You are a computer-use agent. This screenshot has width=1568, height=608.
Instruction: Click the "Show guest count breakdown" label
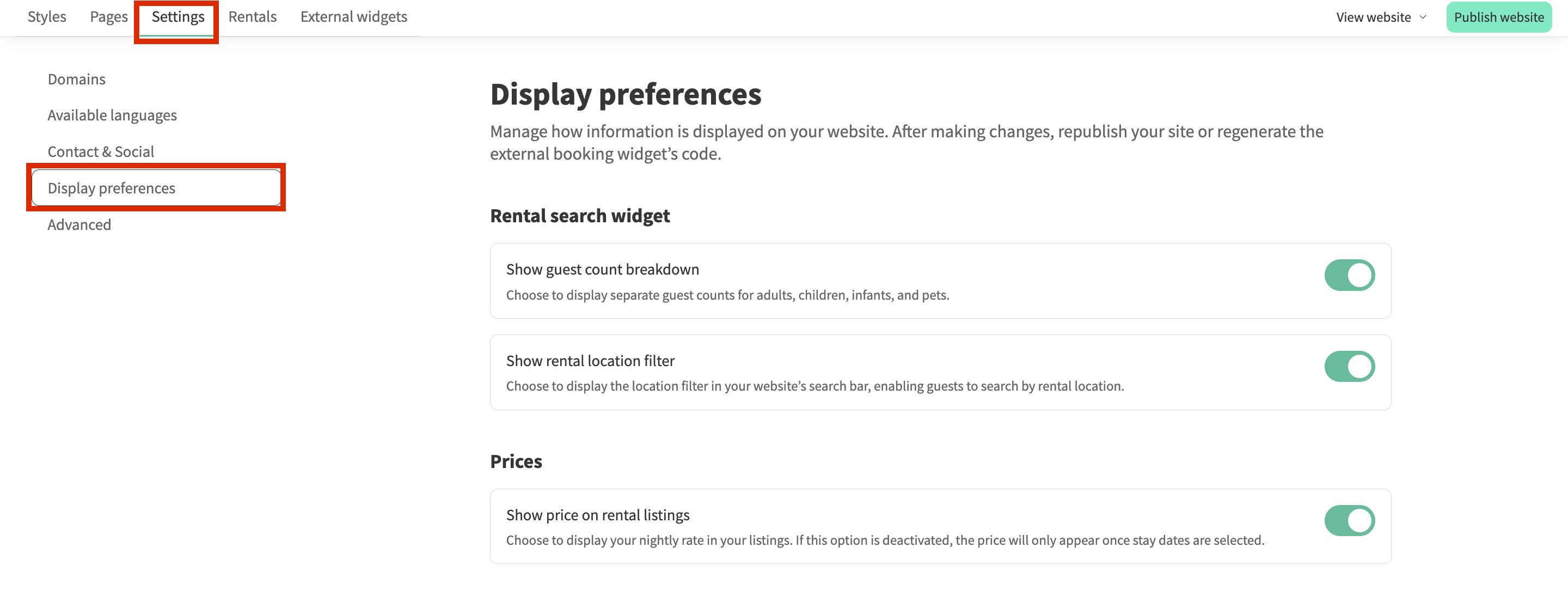[602, 269]
